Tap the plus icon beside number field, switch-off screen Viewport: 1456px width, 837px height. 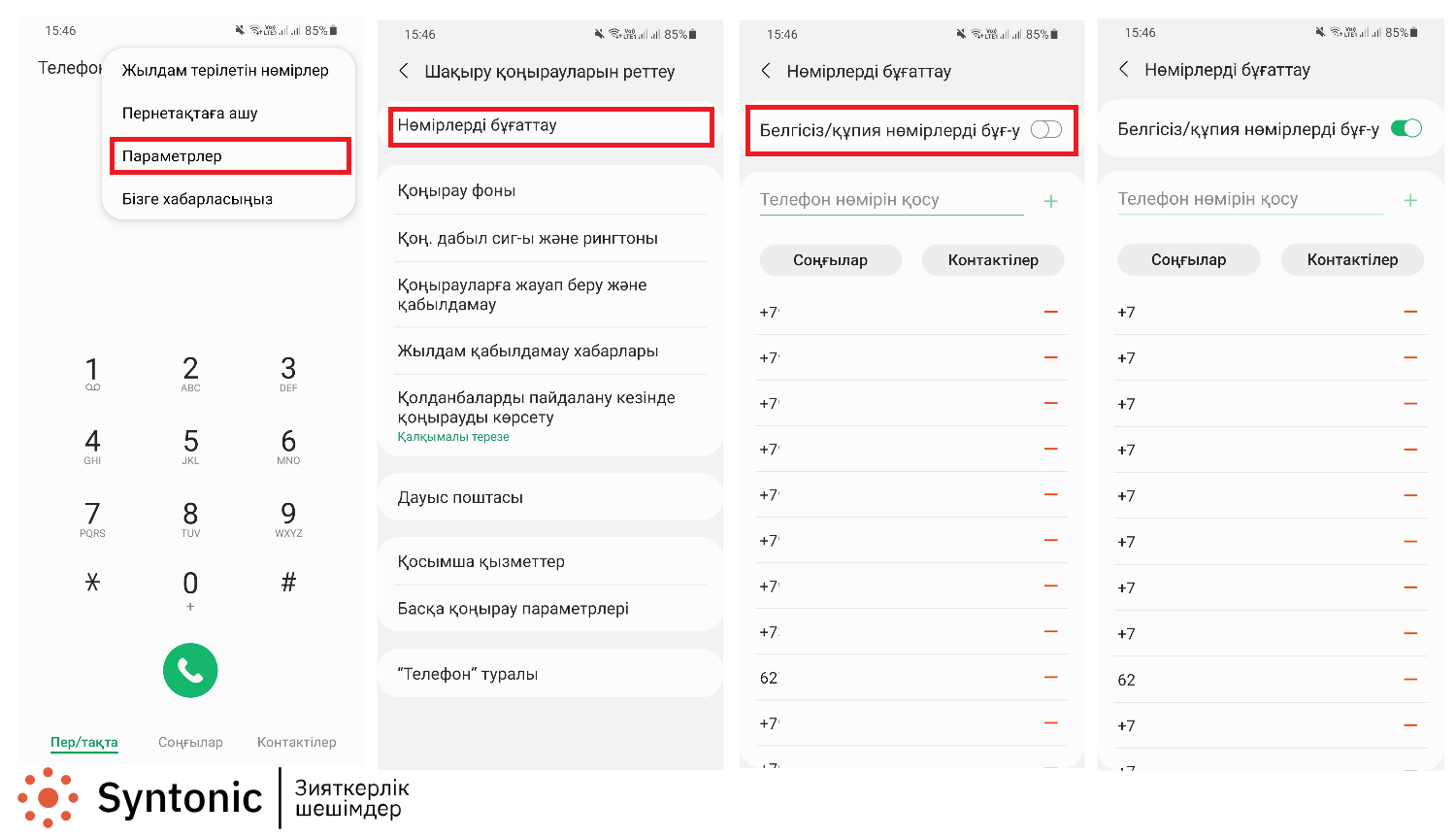coord(1050,201)
